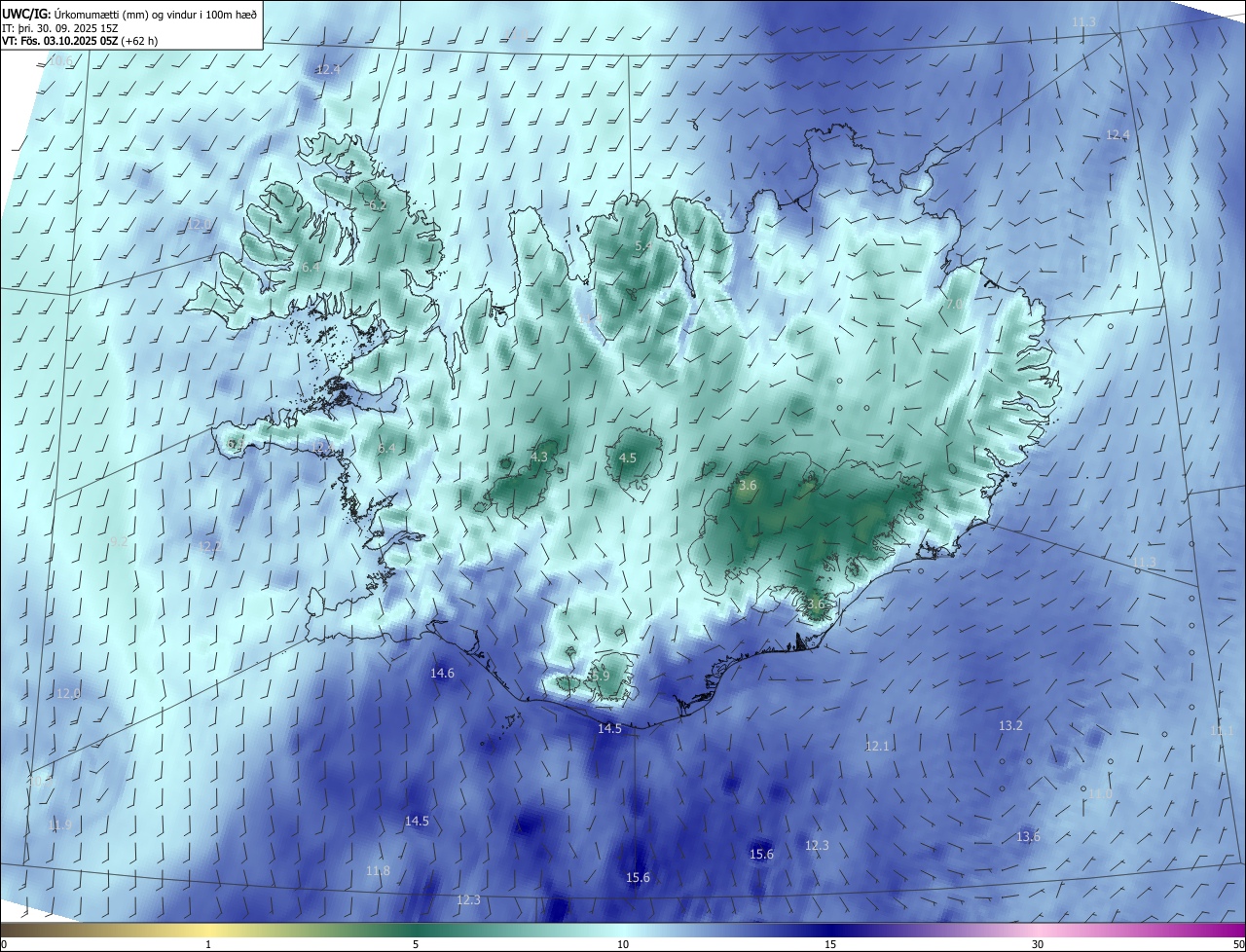Click the 9.2 value label
This screenshot has width=1246, height=952.
(119, 541)
